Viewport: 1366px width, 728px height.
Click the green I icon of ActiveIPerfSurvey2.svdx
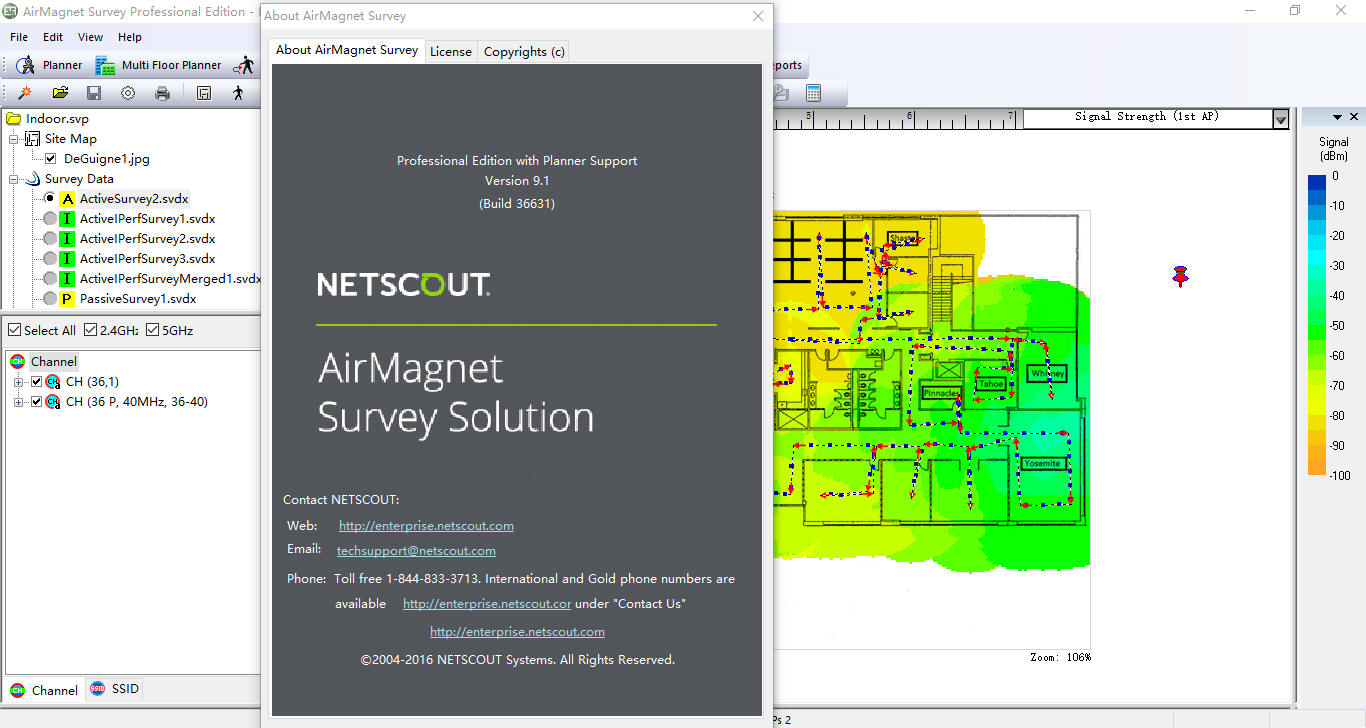68,239
